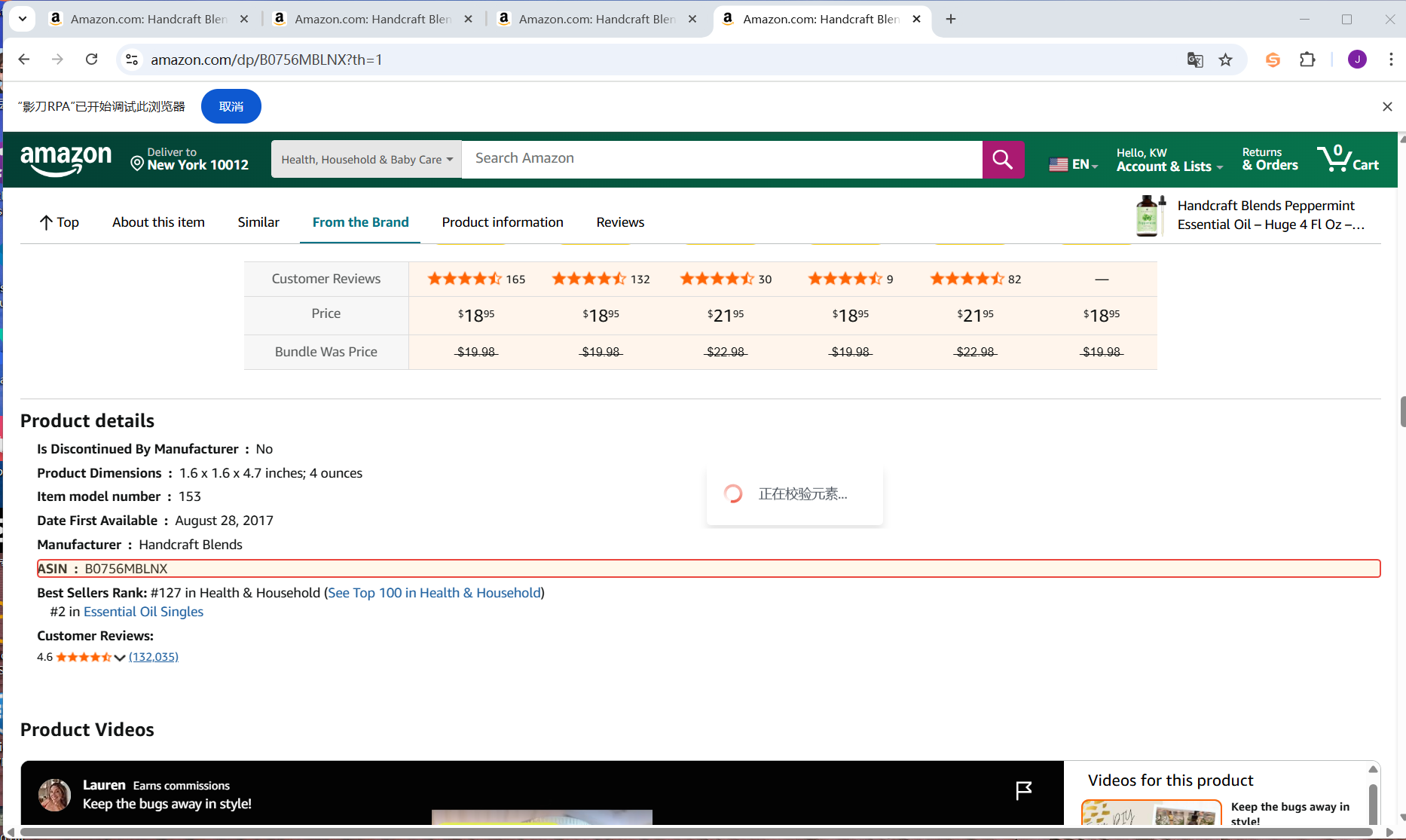Image resolution: width=1406 pixels, height=840 pixels.
Task: Select From the Brand tab
Action: pos(360,222)
